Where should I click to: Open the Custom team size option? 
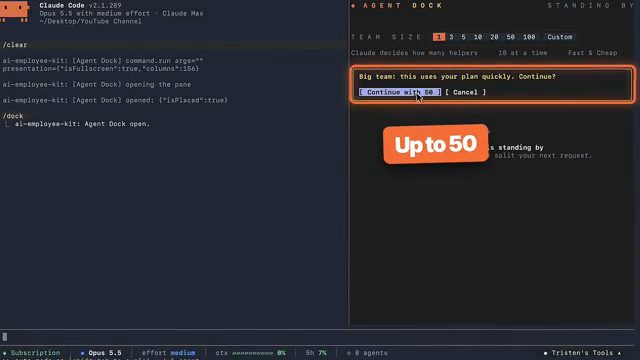(560, 37)
